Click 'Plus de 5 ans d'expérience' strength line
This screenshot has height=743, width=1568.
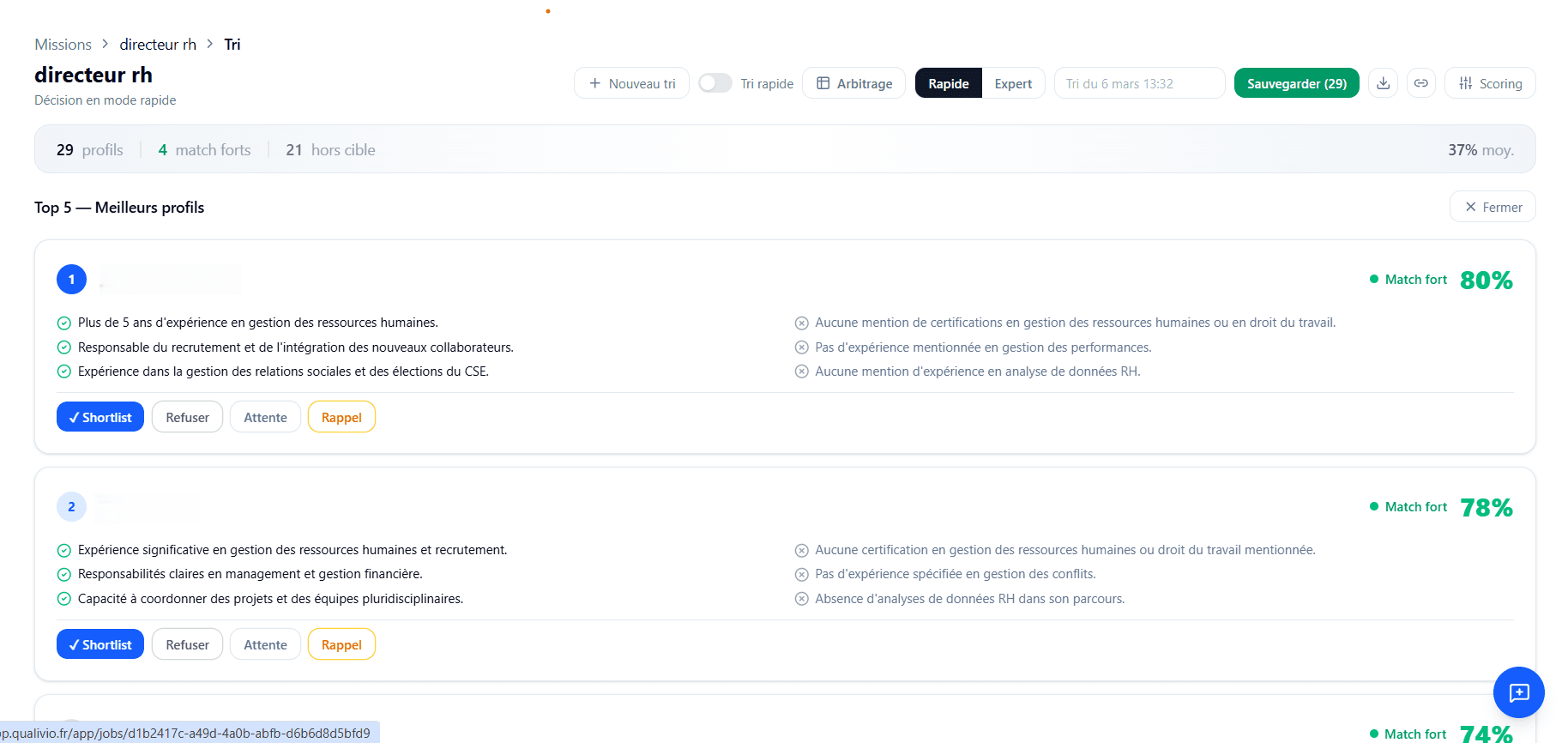click(x=258, y=323)
